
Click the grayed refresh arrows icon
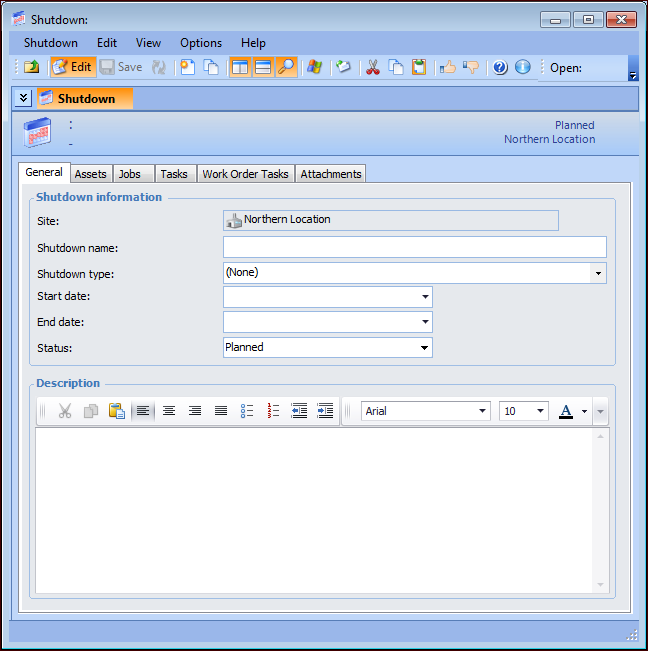159,67
